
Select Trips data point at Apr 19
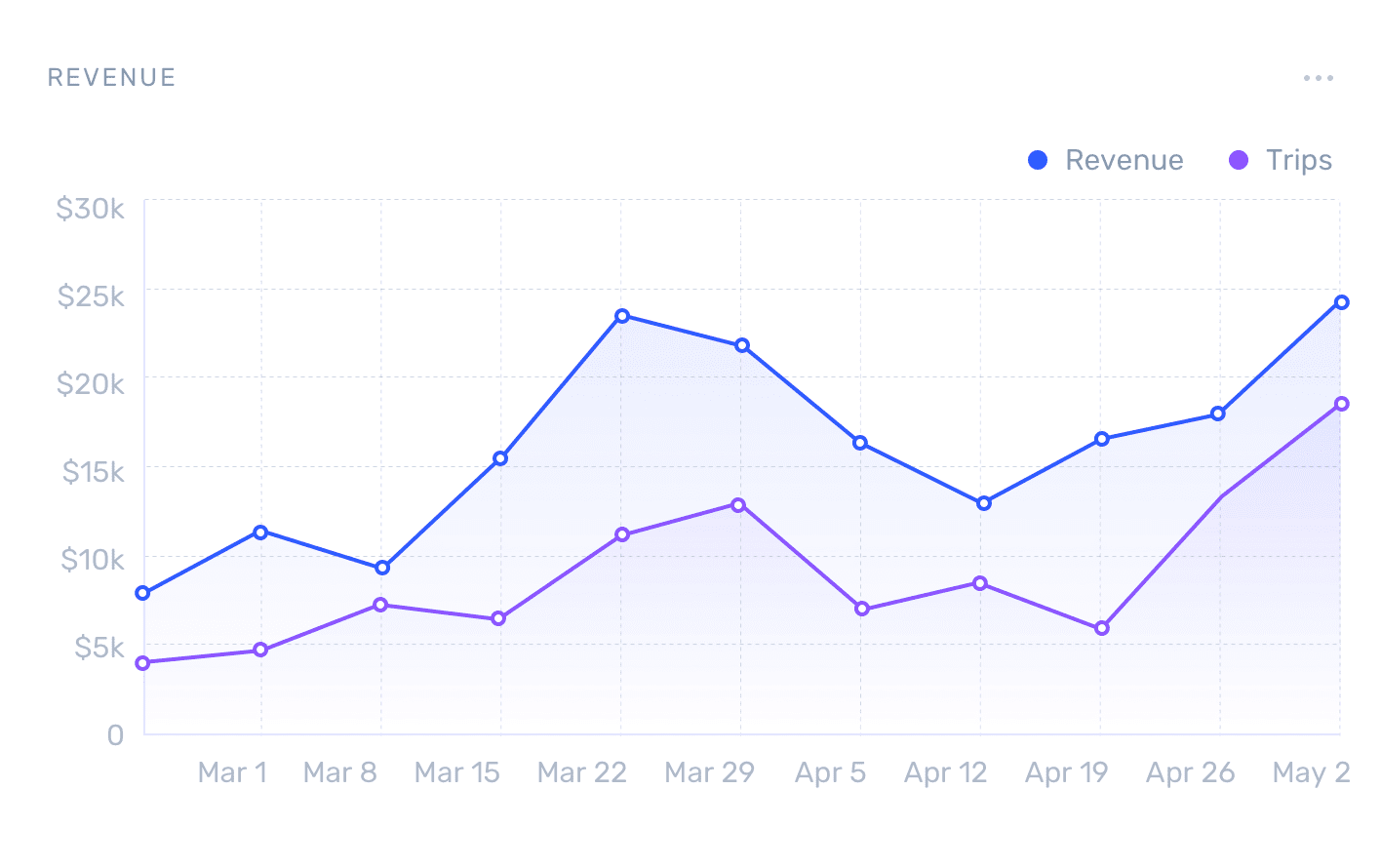[1102, 628]
